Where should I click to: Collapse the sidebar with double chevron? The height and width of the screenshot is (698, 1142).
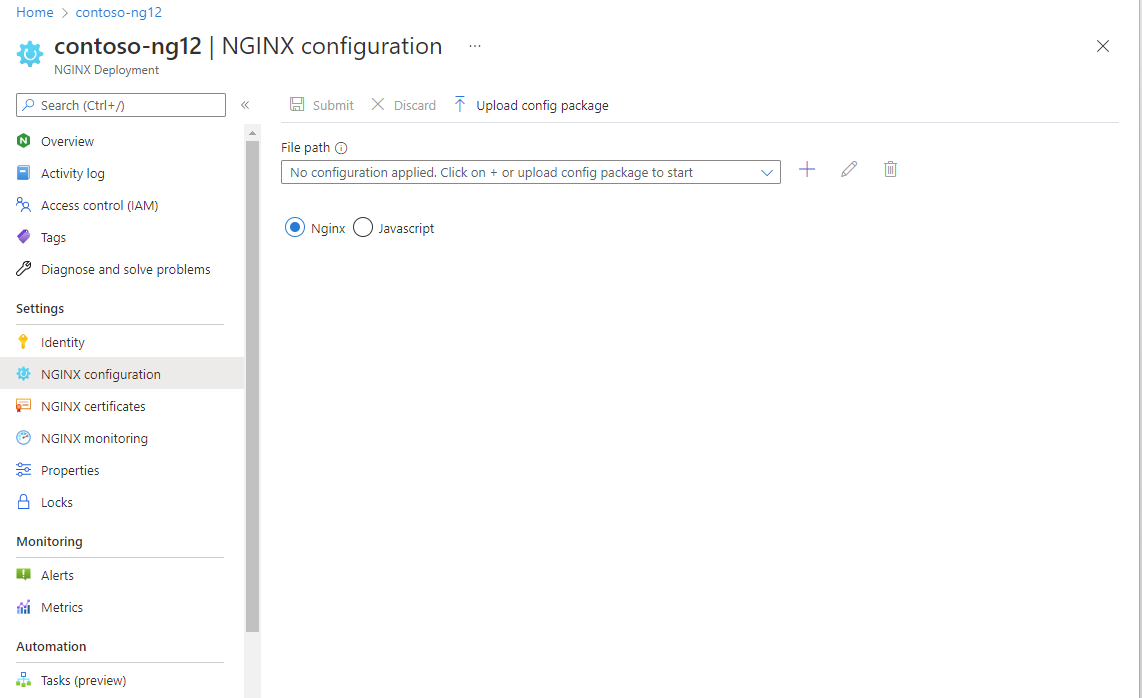pyautogui.click(x=245, y=105)
